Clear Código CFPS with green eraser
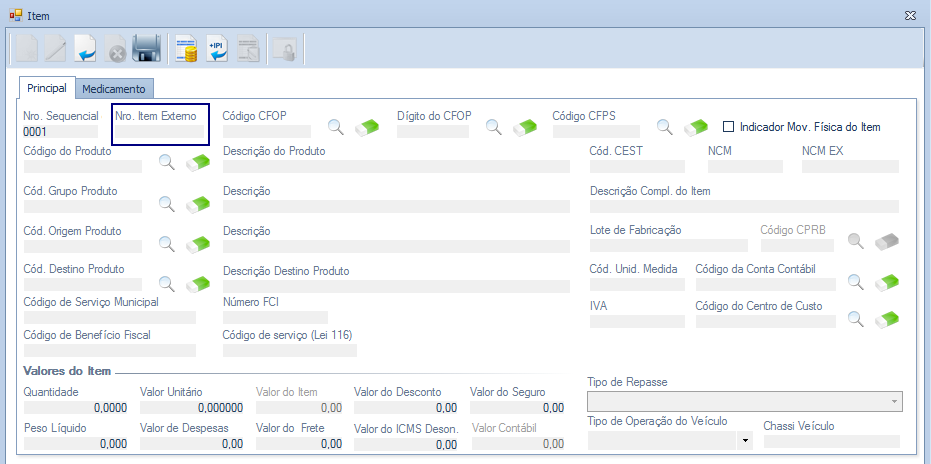931x464 pixels. [696, 127]
